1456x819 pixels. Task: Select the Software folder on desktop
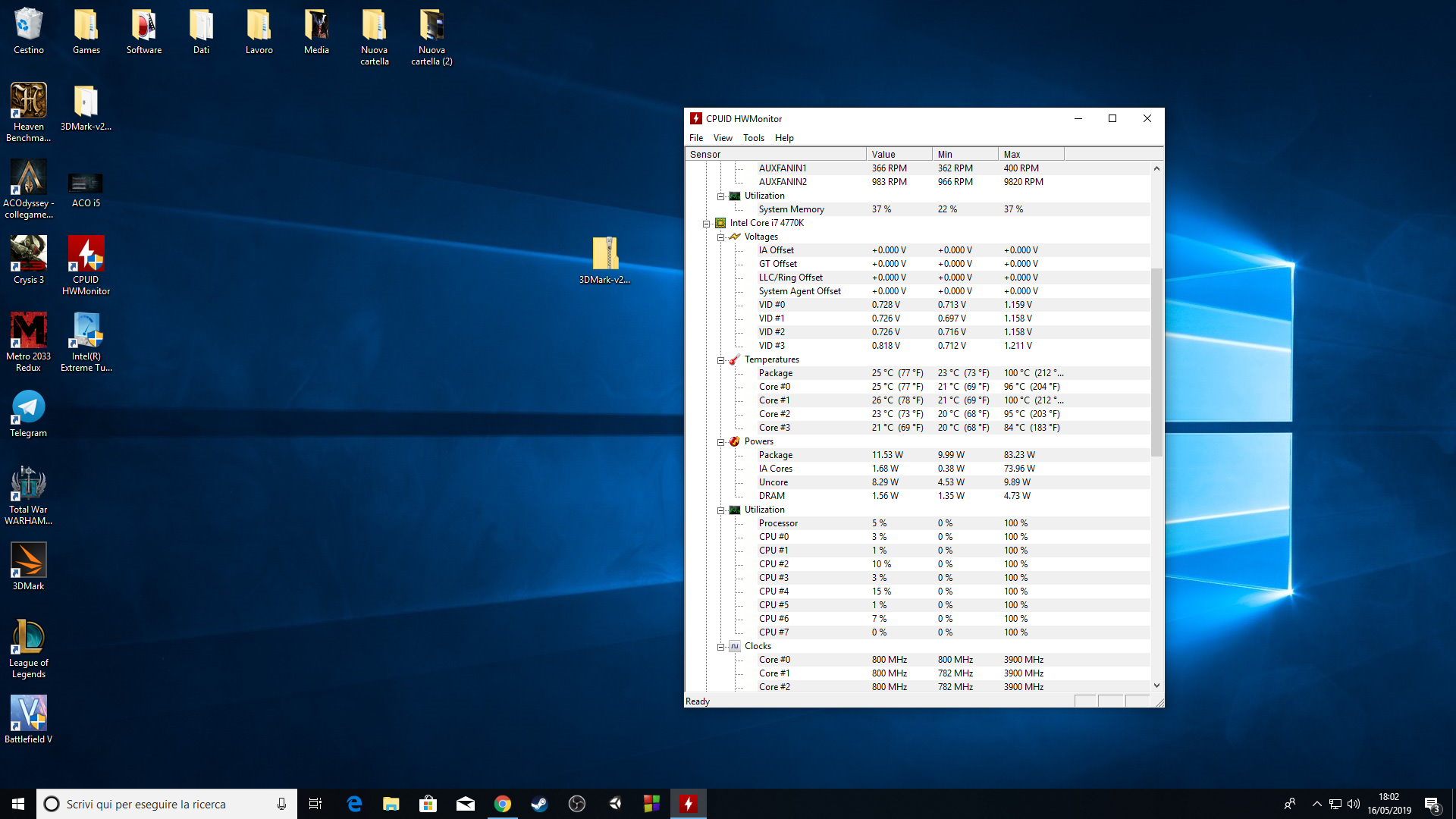point(144,32)
